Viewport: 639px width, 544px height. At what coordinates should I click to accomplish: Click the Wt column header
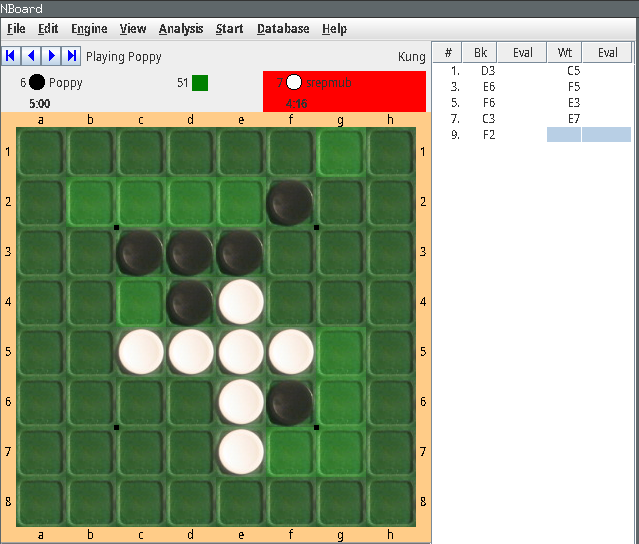[564, 52]
